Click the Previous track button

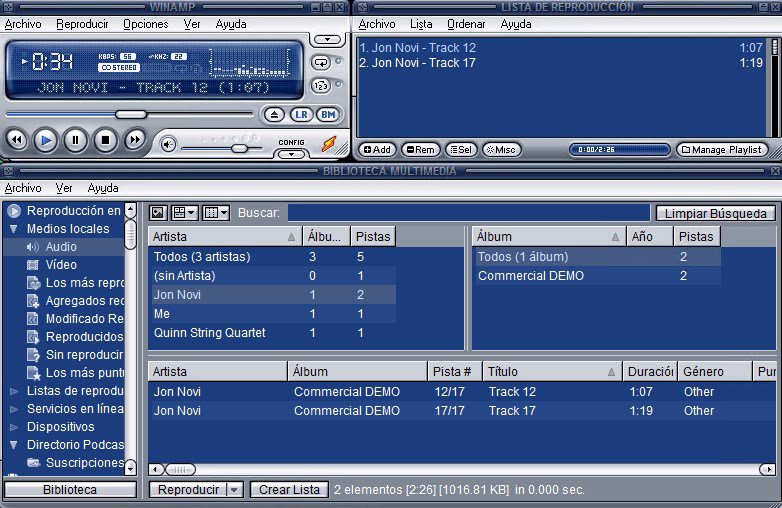pos(16,140)
